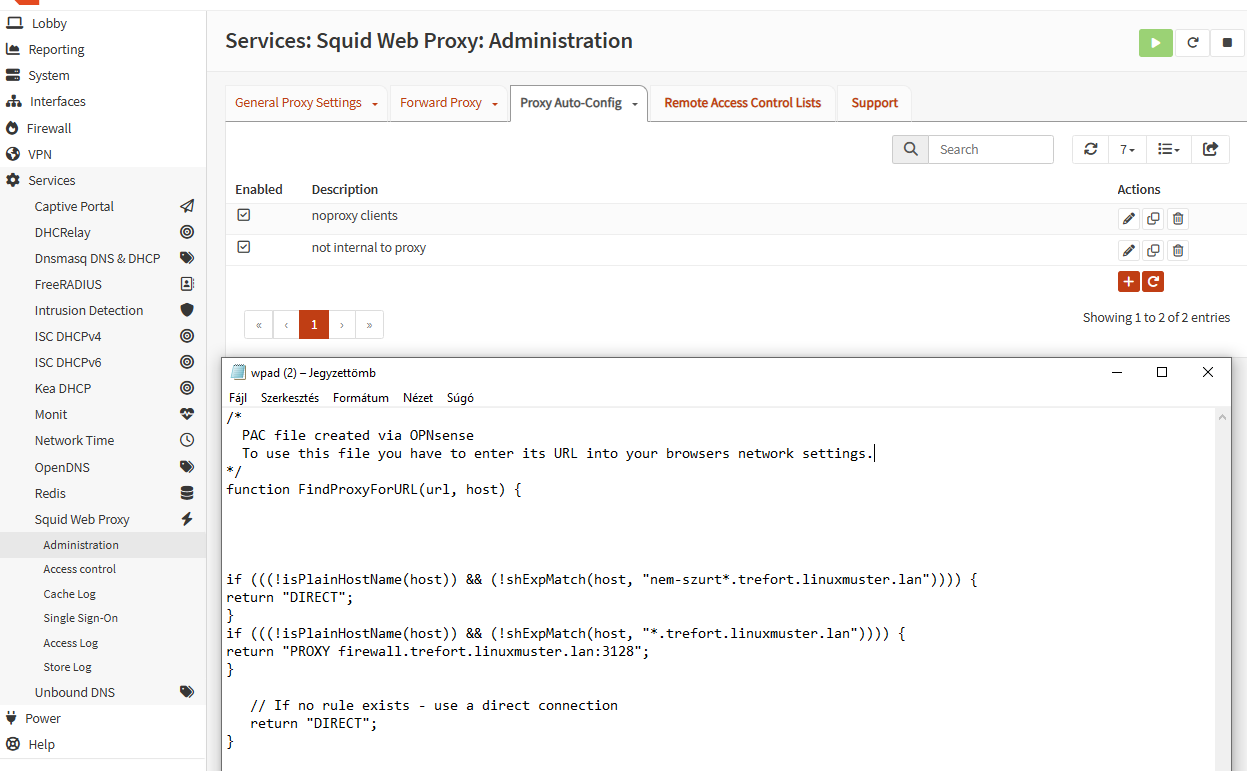Sort table by Description column header

345,189
